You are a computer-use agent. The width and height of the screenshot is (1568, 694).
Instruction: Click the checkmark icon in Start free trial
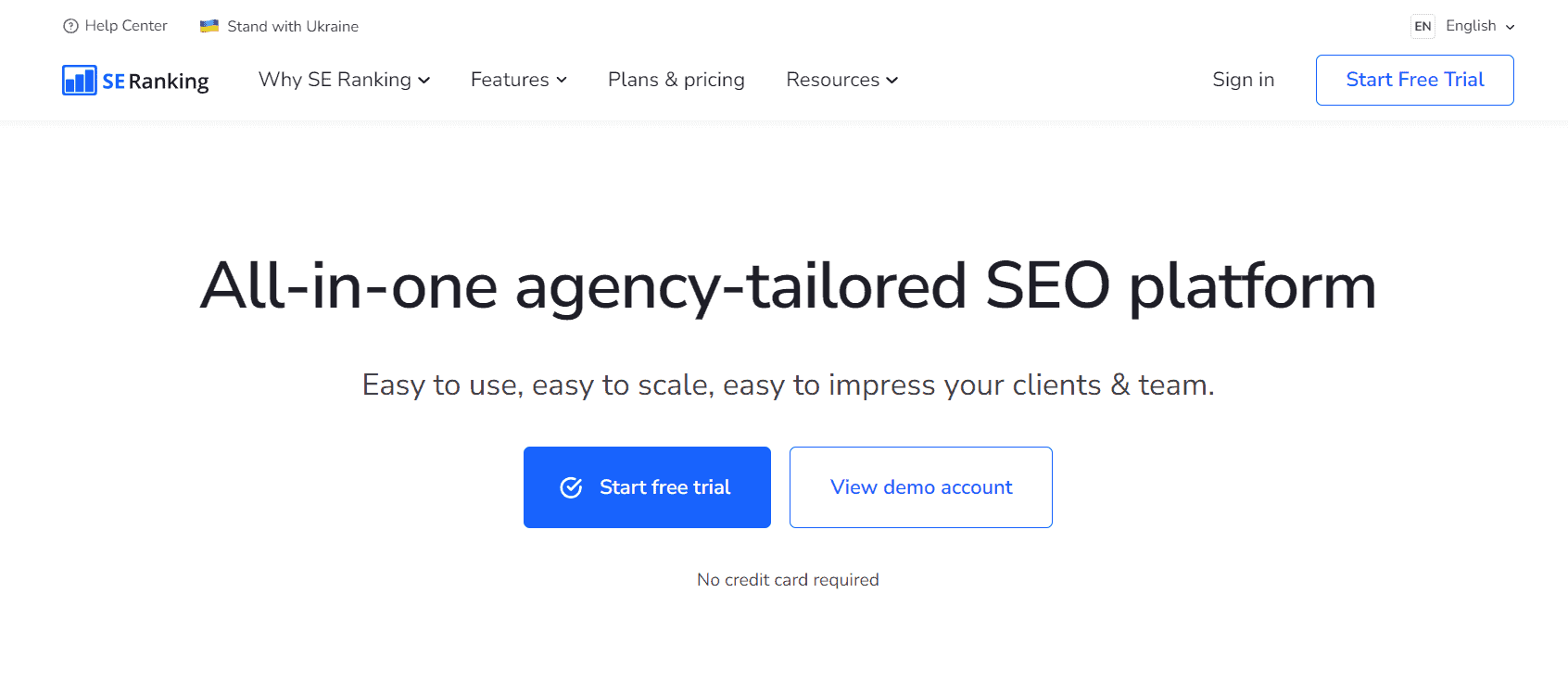coord(571,487)
